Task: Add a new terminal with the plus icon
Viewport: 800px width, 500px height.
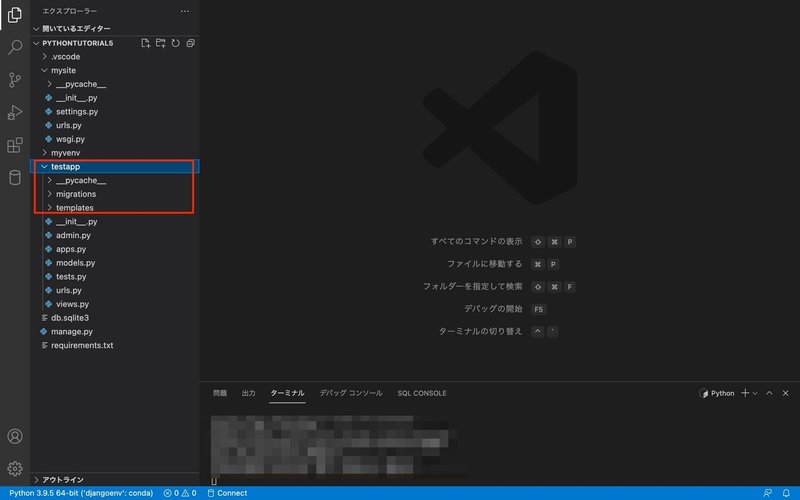Action: [745, 393]
